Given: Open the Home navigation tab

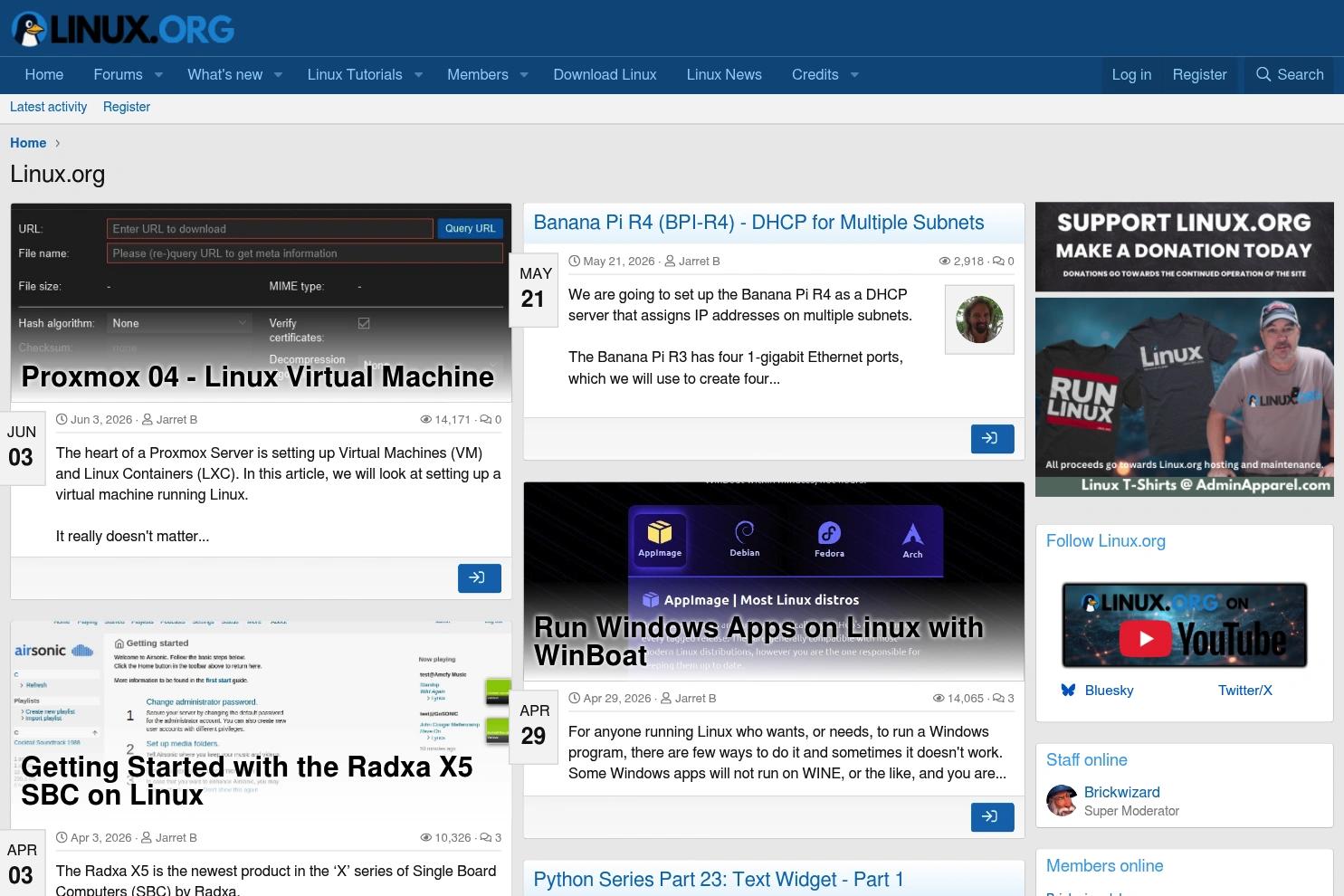Looking at the screenshot, I should pyautogui.click(x=44, y=75).
